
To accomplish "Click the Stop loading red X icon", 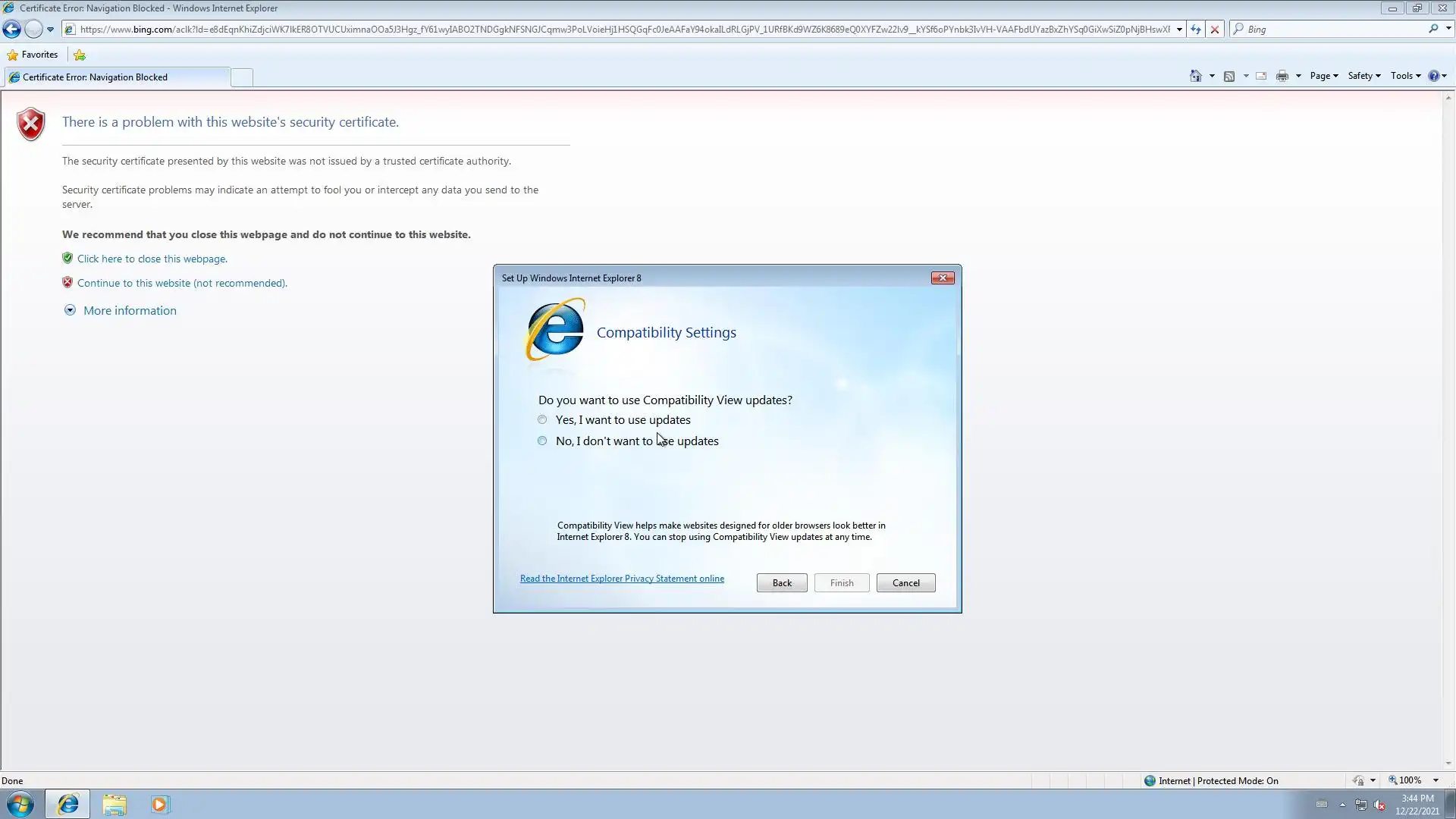I will coord(1215,30).
